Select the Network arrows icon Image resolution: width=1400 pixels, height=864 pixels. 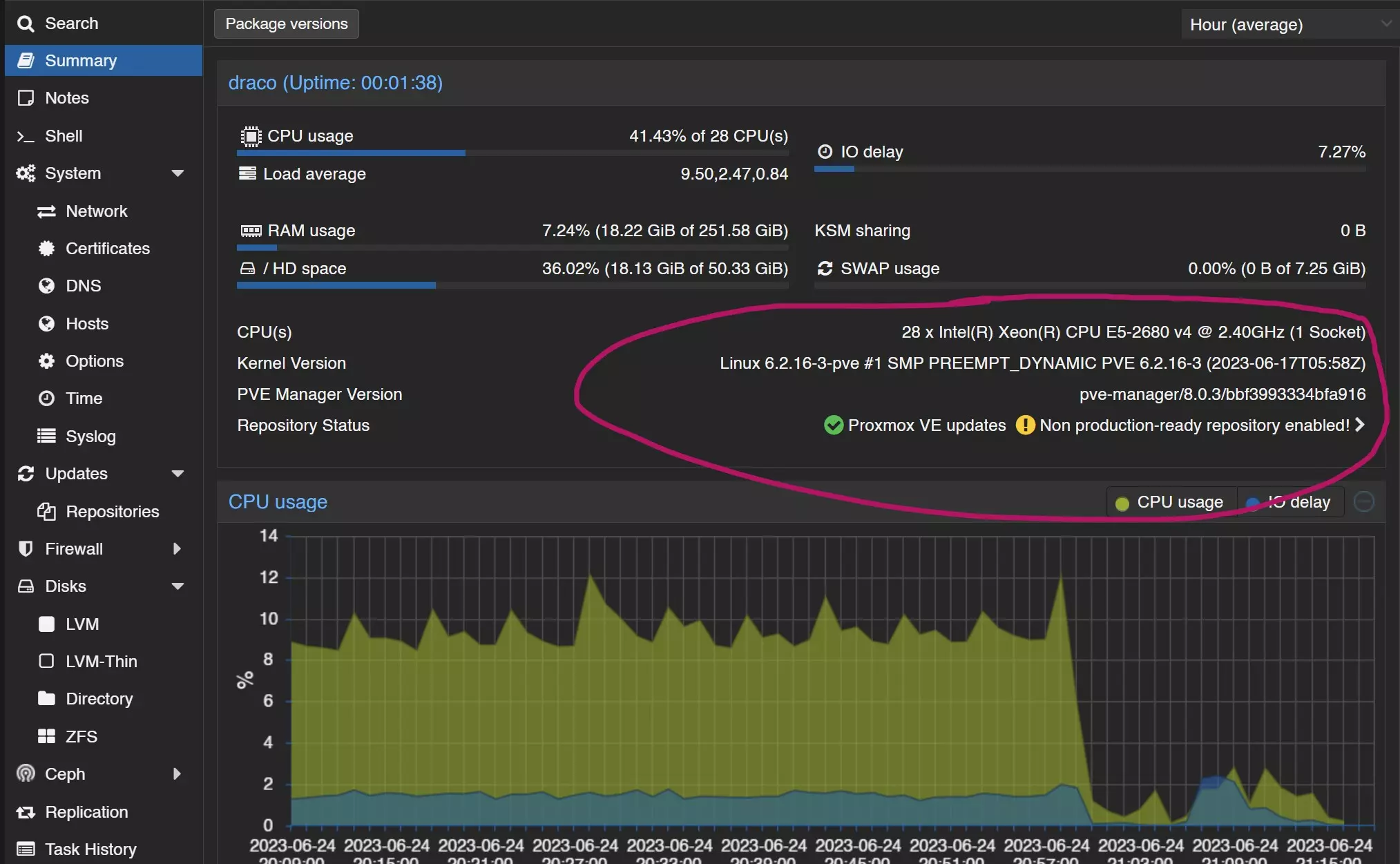pos(46,211)
